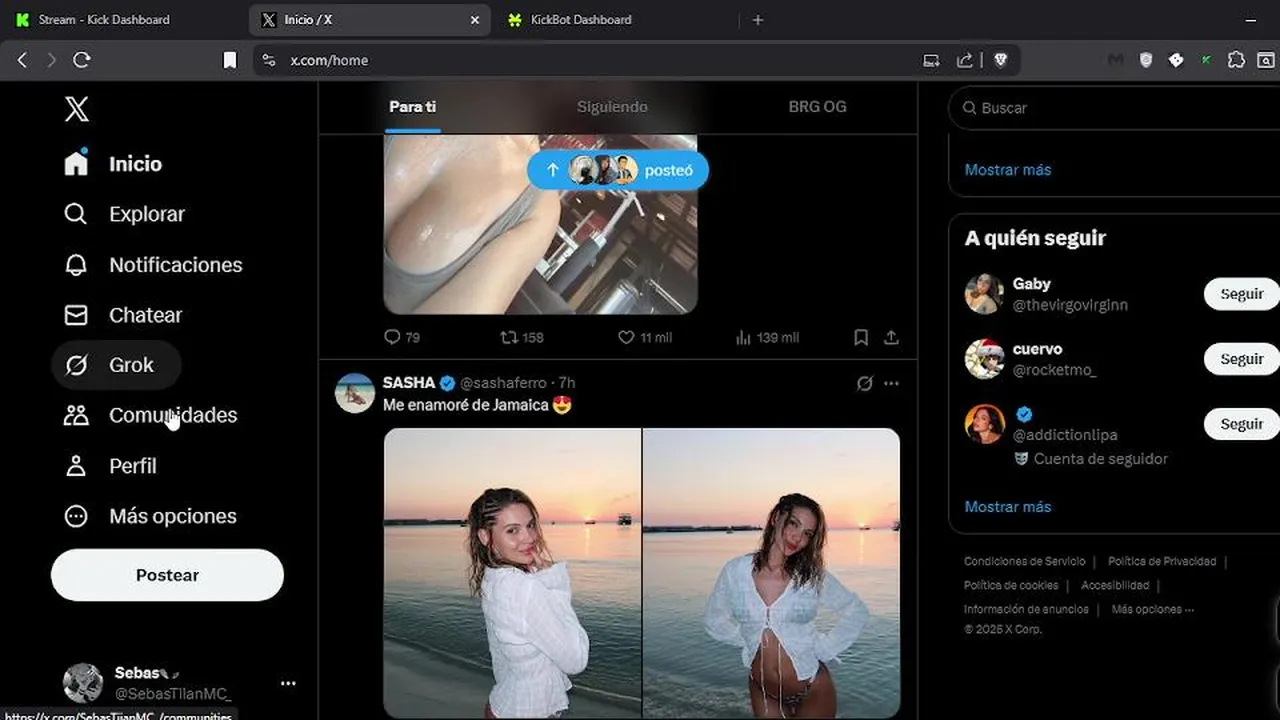The width and height of the screenshot is (1280, 720).
Task: Go to Inicio in sidebar
Action: [112, 164]
